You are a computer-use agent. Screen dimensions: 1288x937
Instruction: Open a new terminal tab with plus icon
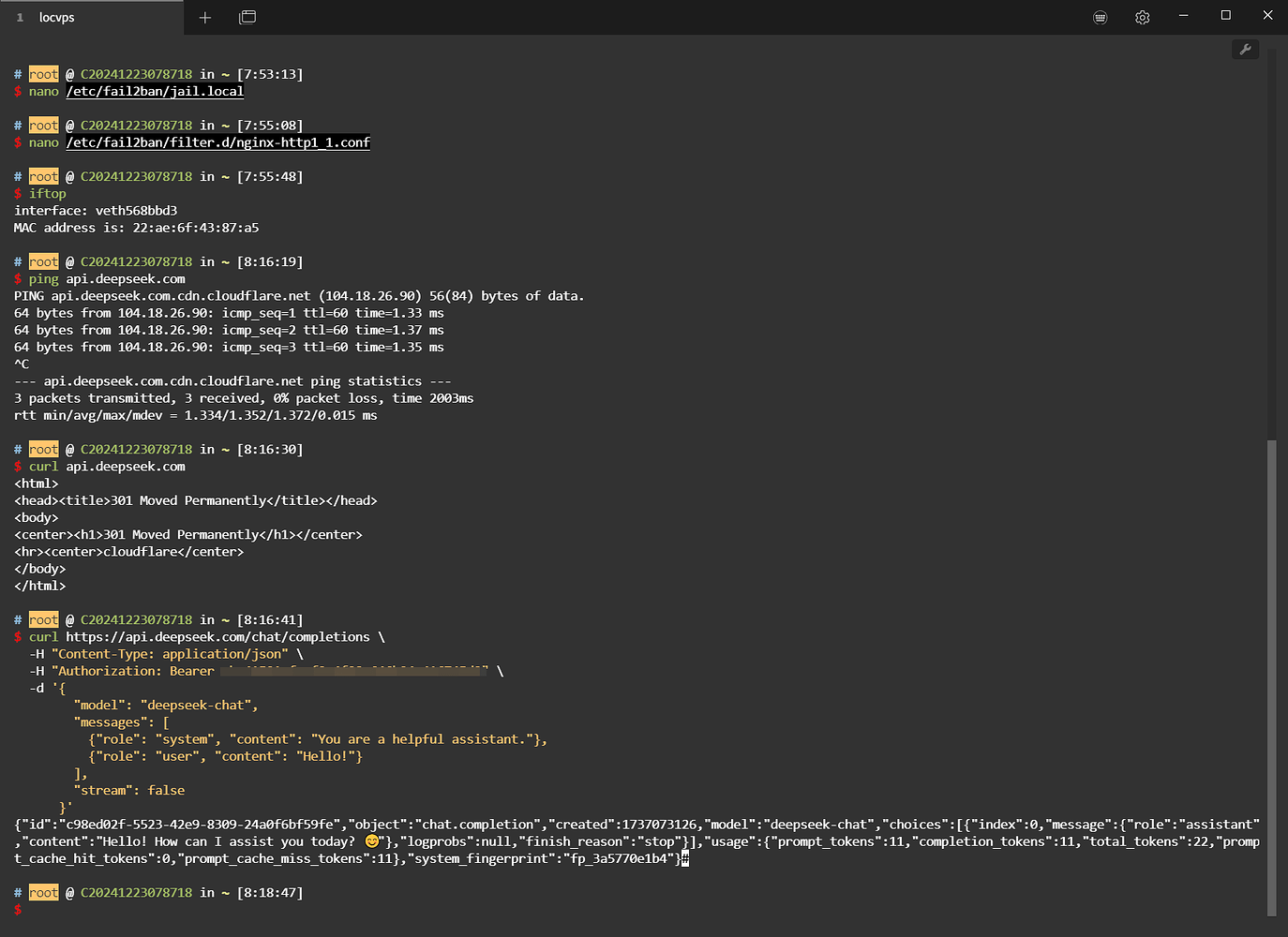click(x=205, y=17)
